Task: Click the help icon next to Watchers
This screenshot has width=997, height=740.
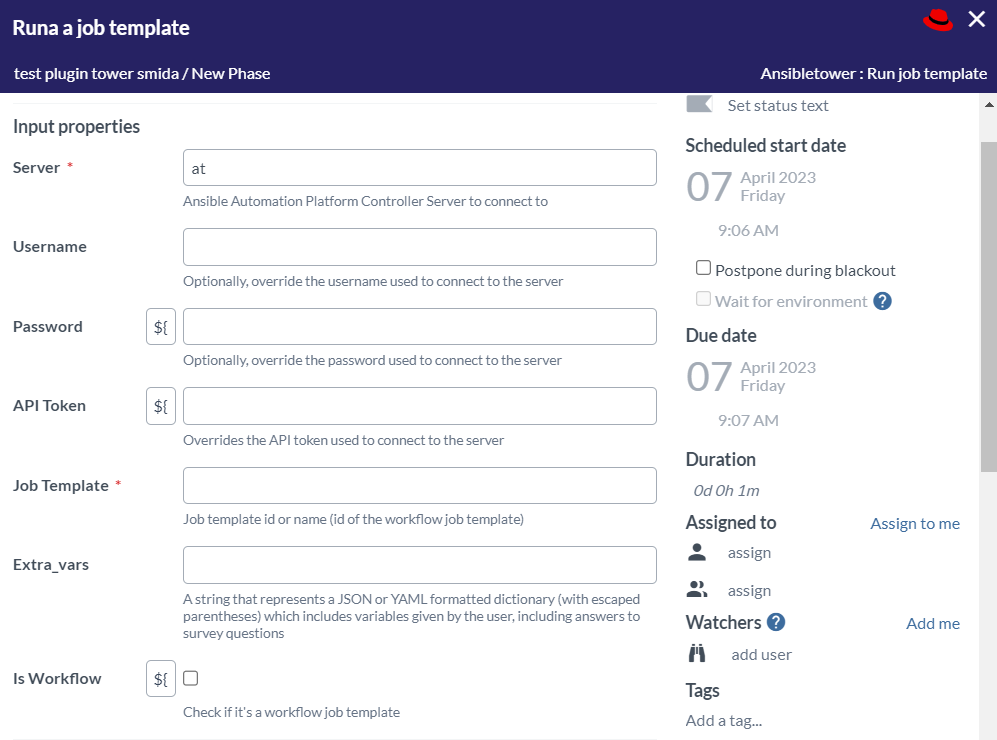Action: click(775, 622)
